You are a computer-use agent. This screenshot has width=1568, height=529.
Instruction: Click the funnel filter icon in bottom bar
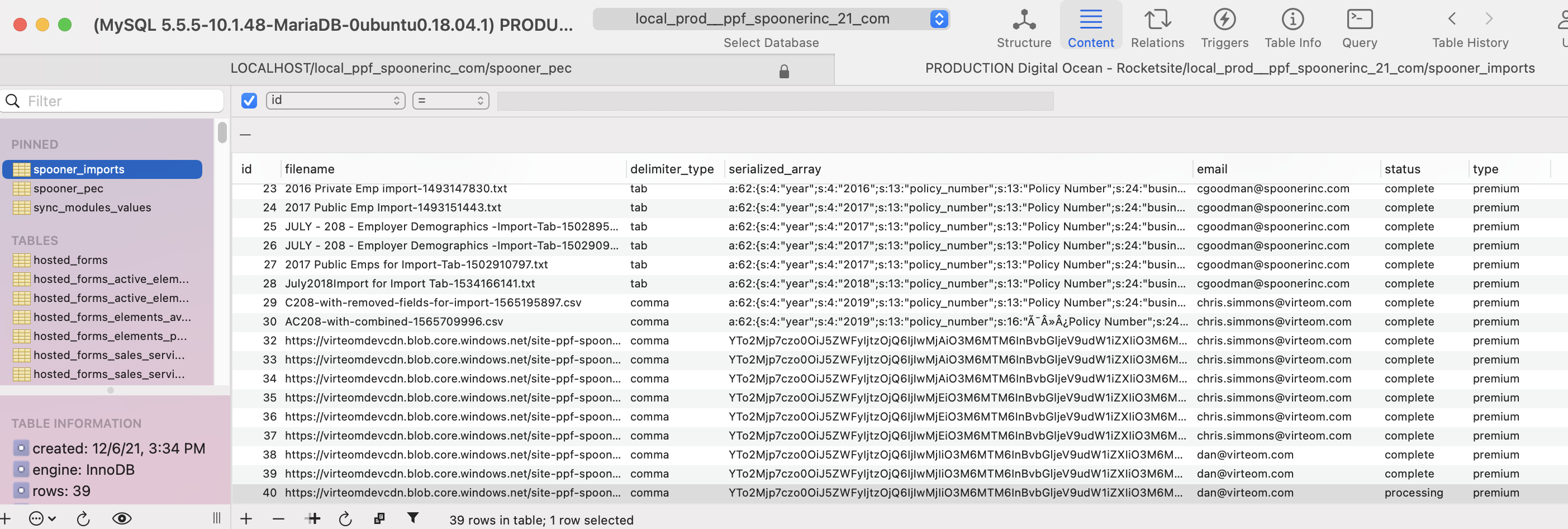coord(413,518)
